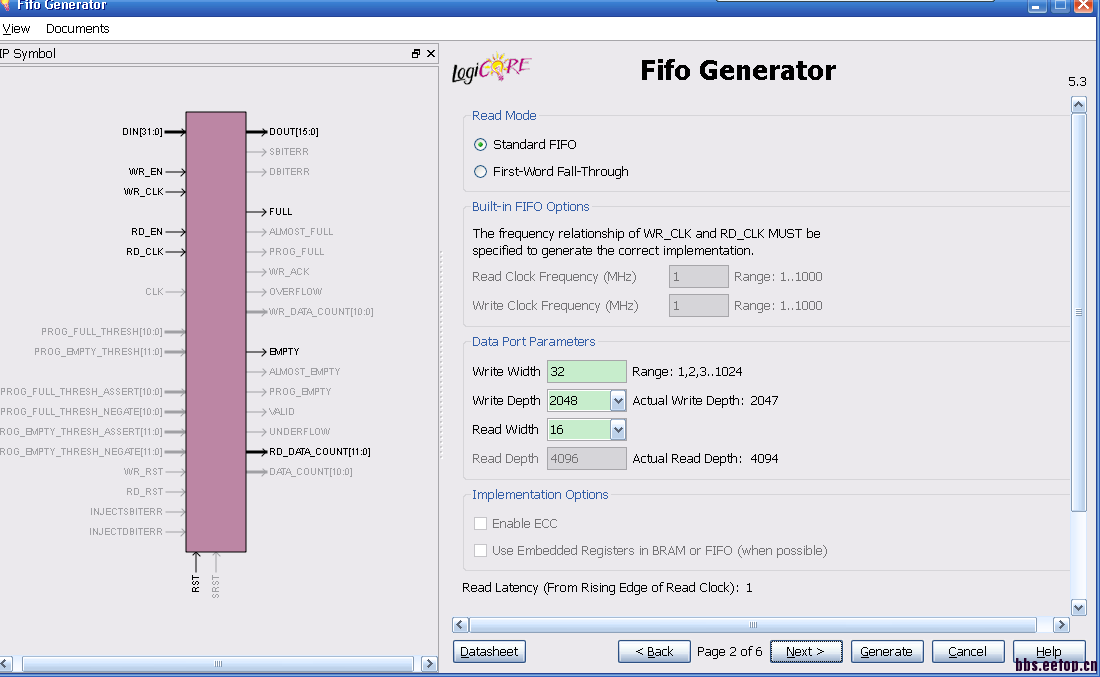Click Read Clock Frequency field
Viewport: 1100px width, 677px height.
click(699, 276)
